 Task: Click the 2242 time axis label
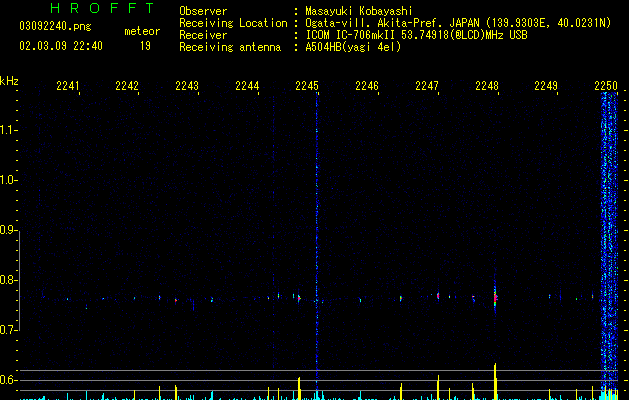(127, 85)
